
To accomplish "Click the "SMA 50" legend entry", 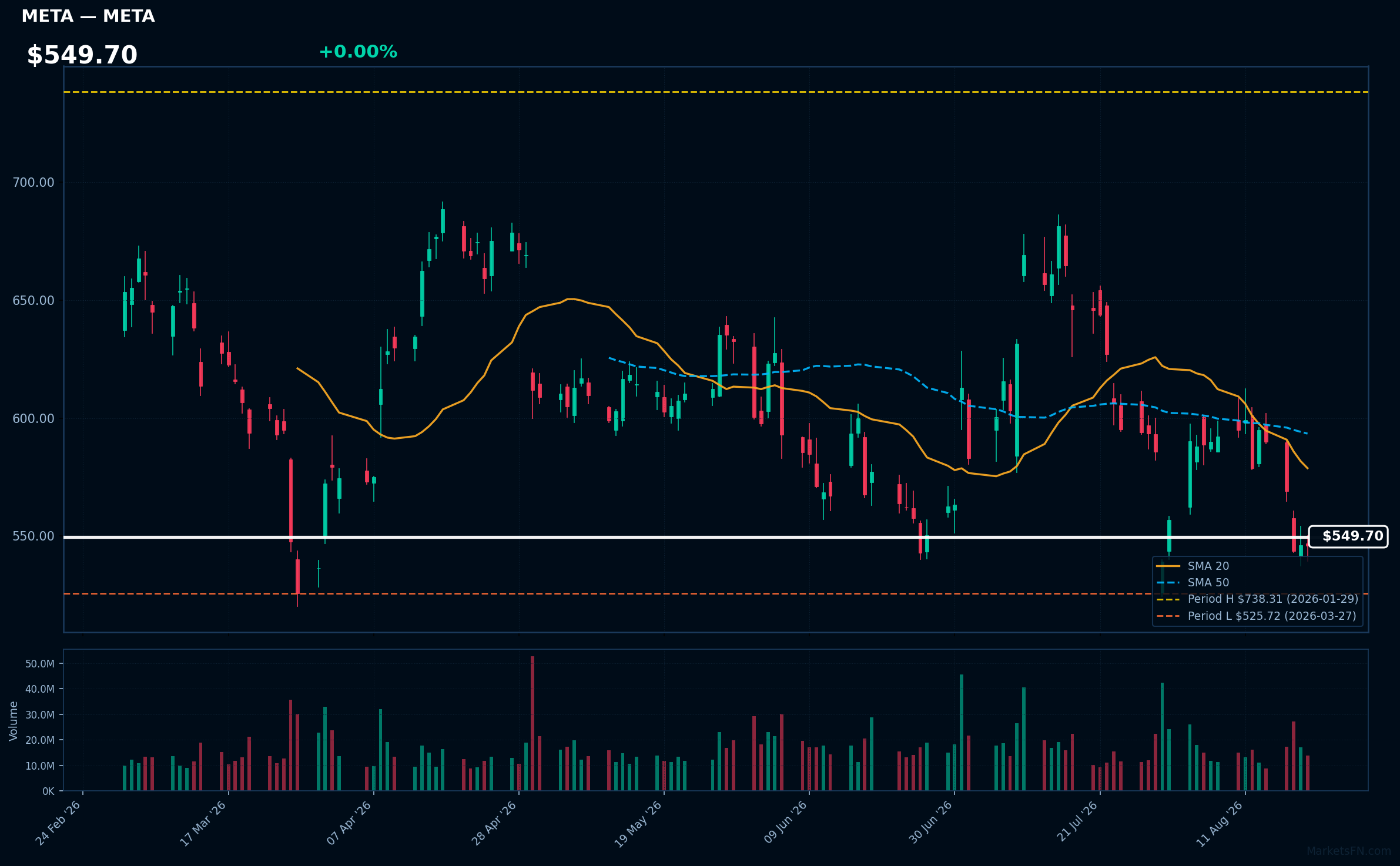I will [1208, 582].
